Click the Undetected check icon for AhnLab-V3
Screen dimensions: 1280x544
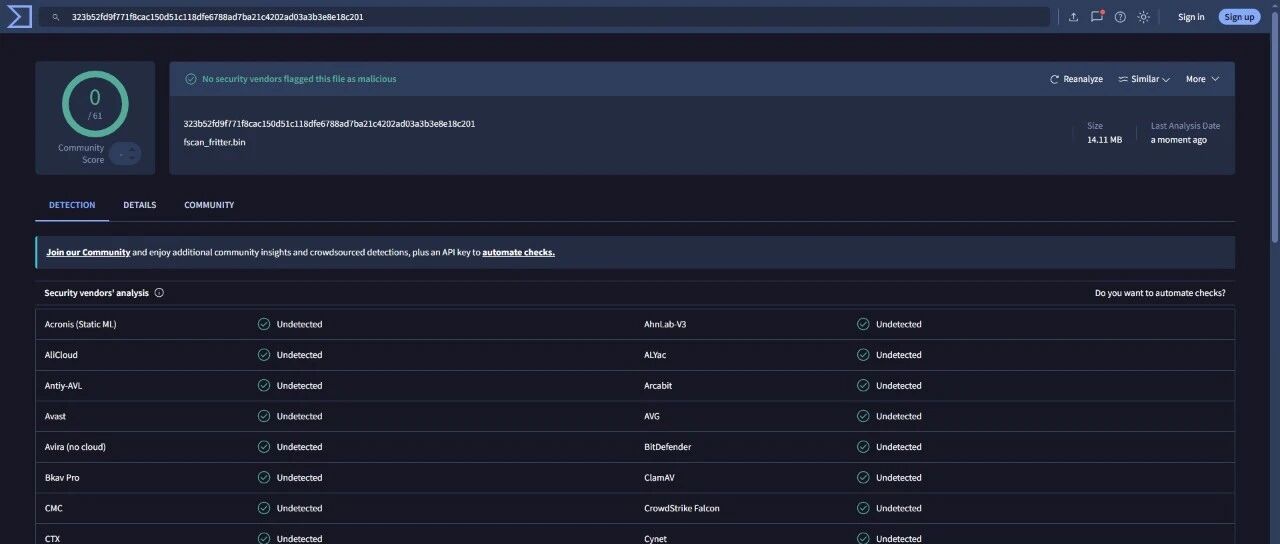(x=863, y=324)
